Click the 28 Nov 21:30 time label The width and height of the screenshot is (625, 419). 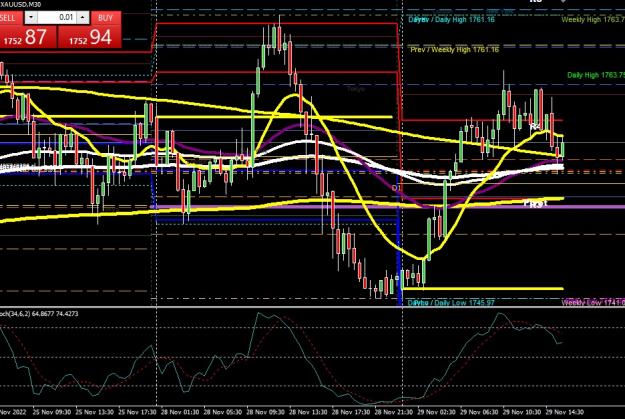click(394, 412)
